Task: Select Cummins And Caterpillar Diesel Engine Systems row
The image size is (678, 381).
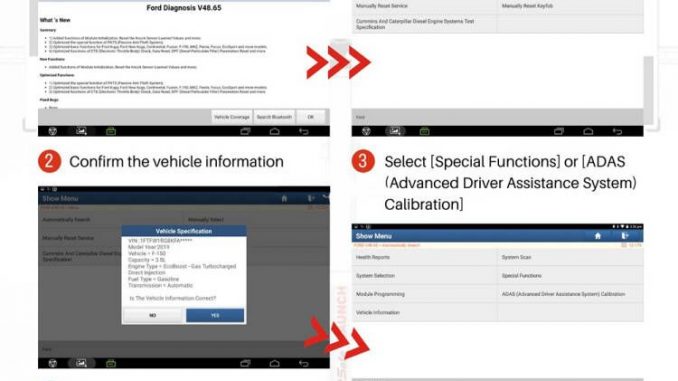Action: click(424, 24)
